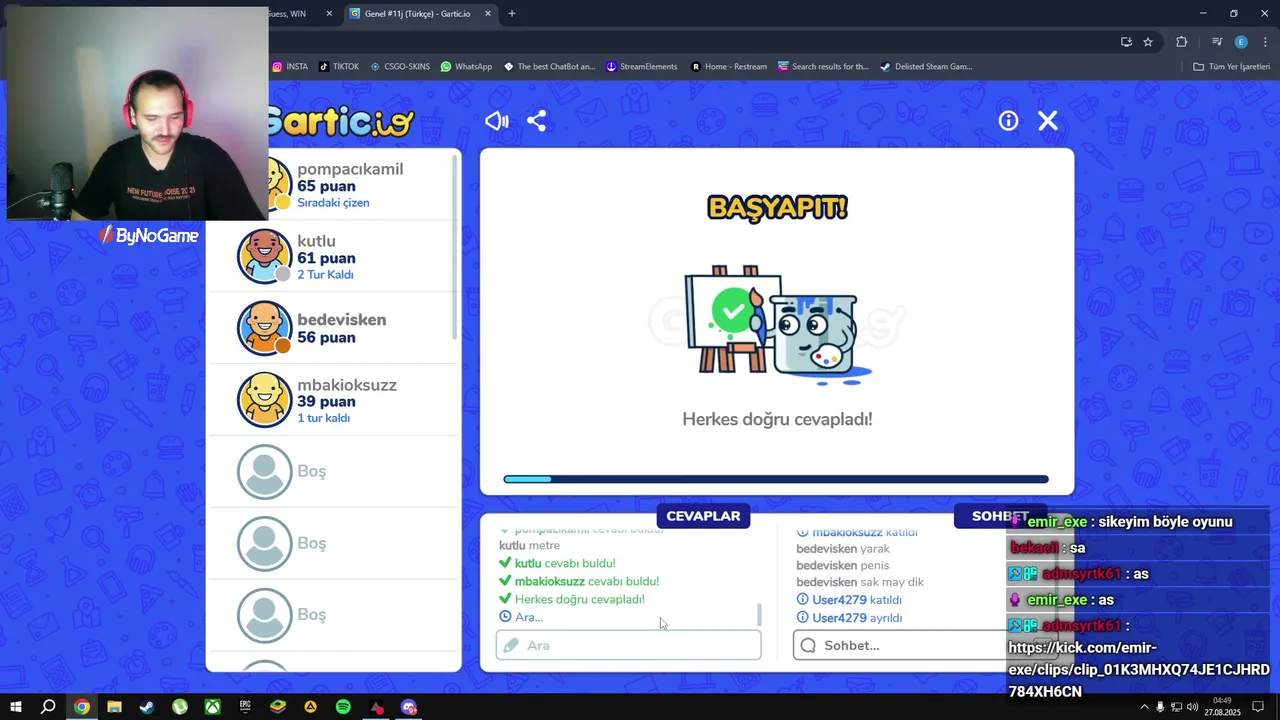Screen dimensions: 1280x720
Task: Click the User4279 katıldı chat entry
Action: pyautogui.click(x=850, y=600)
